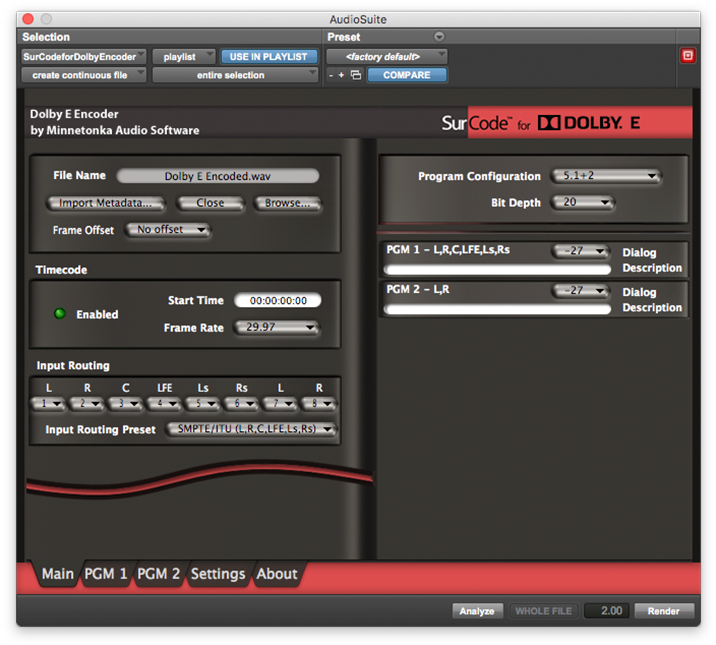Open PGM 2 dialog level dropdown

(x=581, y=290)
